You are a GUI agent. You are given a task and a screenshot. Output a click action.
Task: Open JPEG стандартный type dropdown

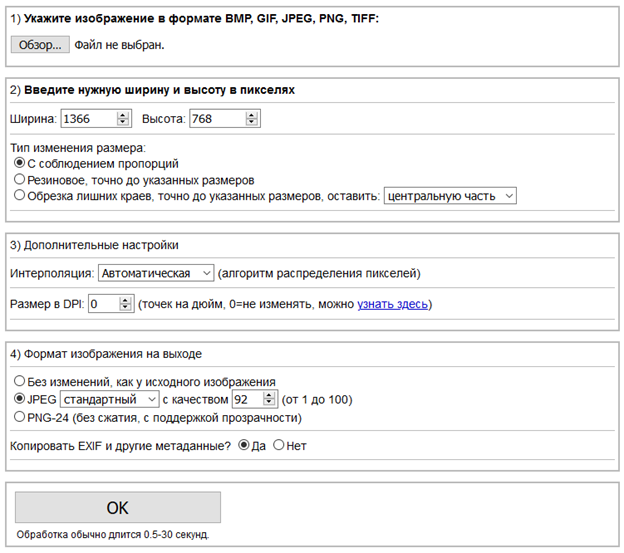coord(109,399)
